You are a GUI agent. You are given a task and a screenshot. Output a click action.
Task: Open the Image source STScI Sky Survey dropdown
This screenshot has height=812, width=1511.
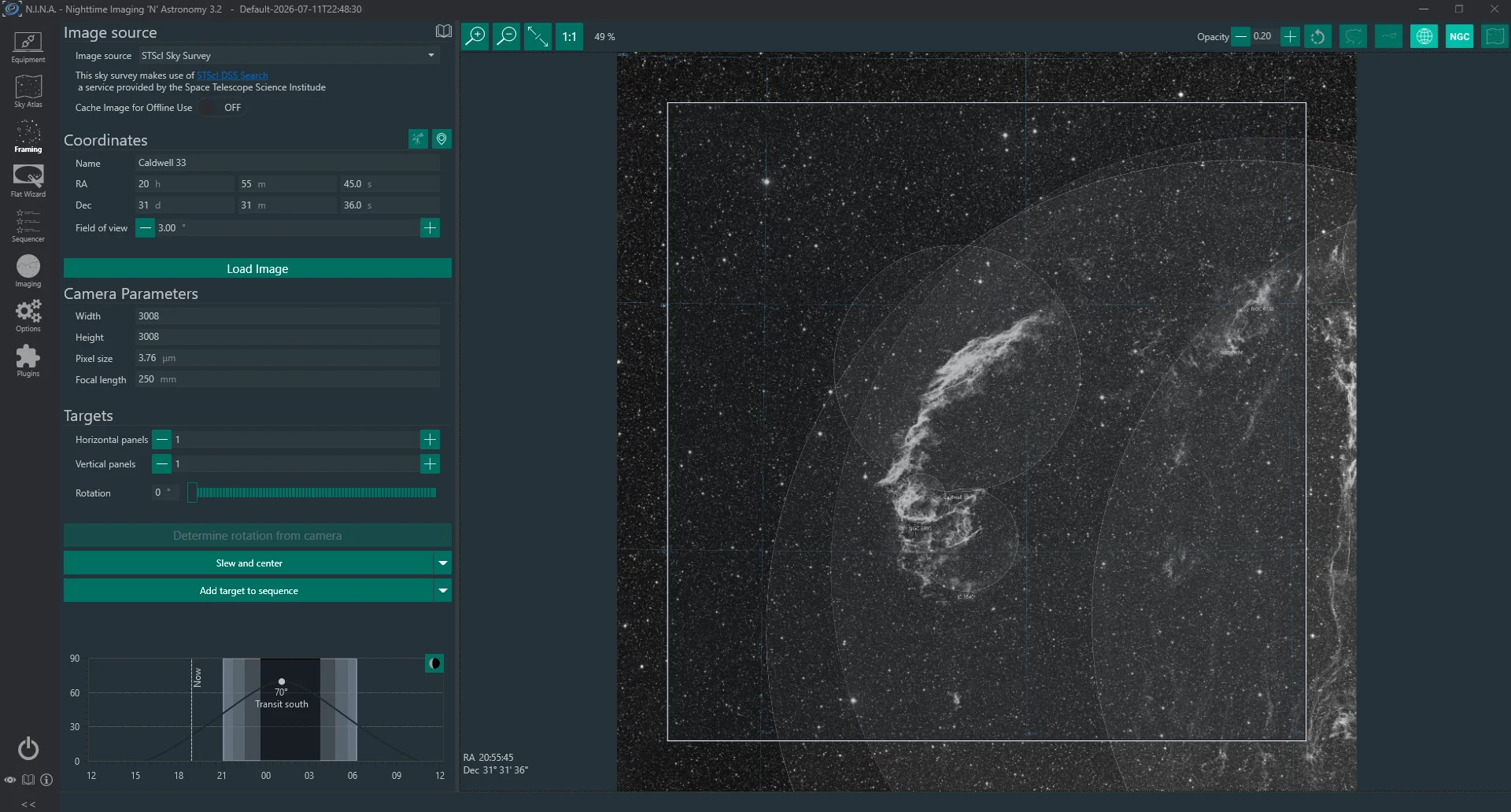pyautogui.click(x=288, y=56)
